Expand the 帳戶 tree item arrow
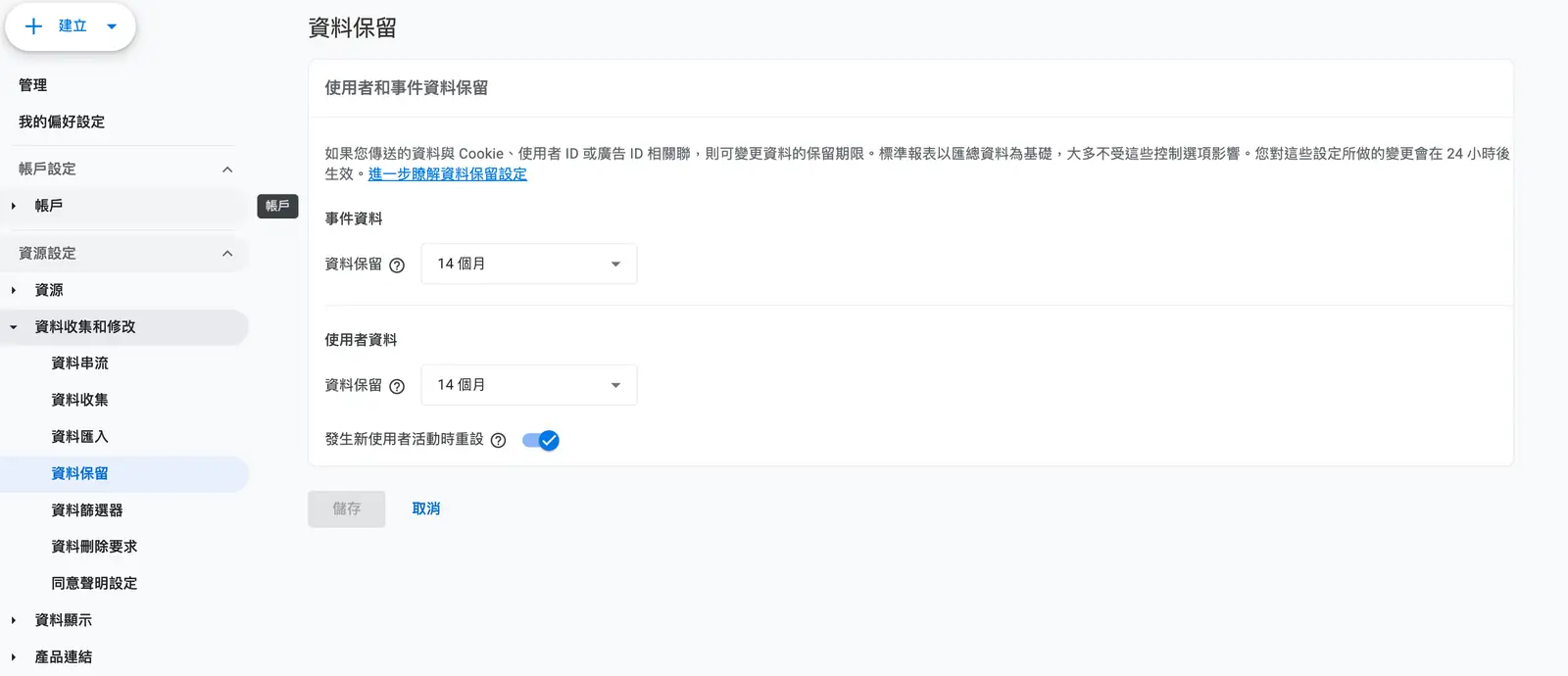The image size is (1568, 676). (14, 206)
